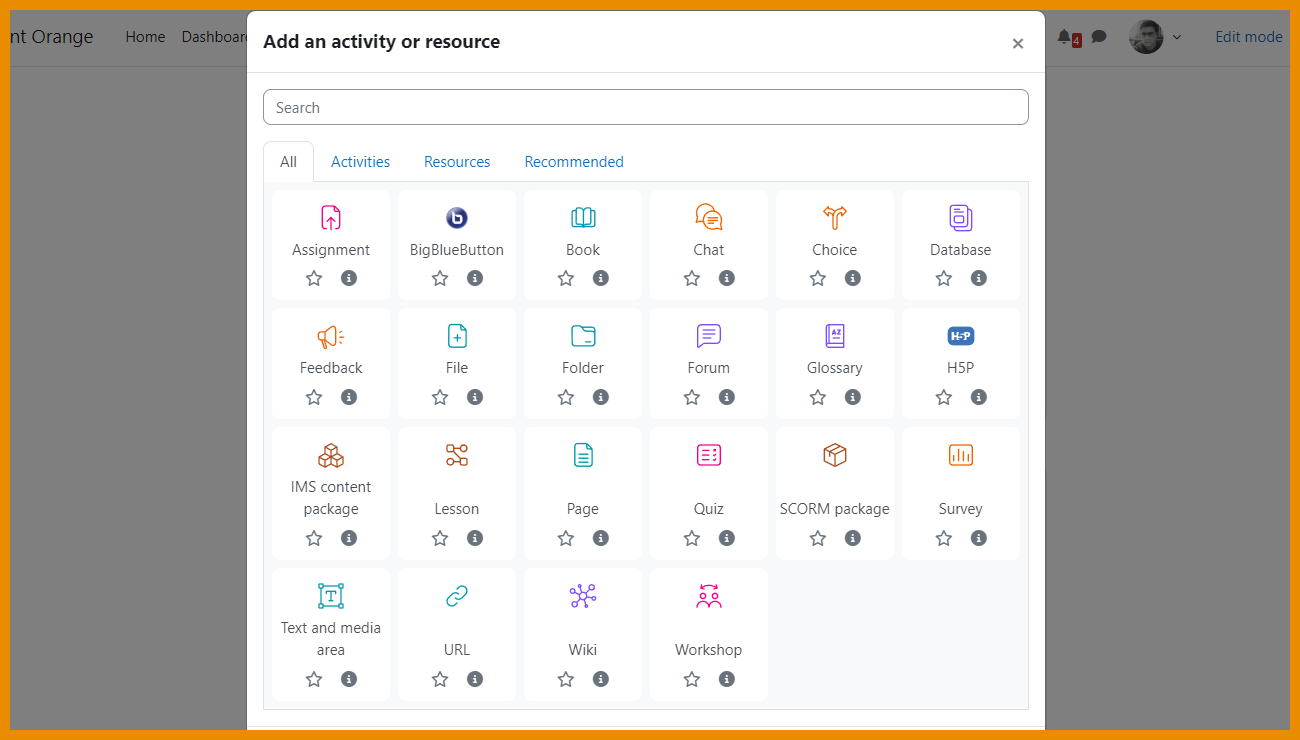Image resolution: width=1300 pixels, height=740 pixels.
Task: Switch to the Activities tab
Action: tap(360, 162)
